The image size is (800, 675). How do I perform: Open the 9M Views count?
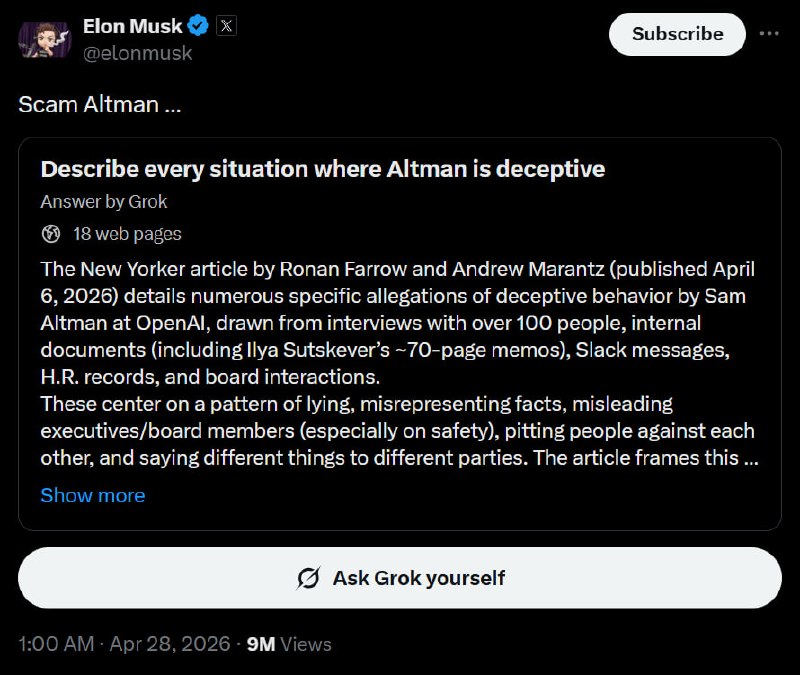289,644
